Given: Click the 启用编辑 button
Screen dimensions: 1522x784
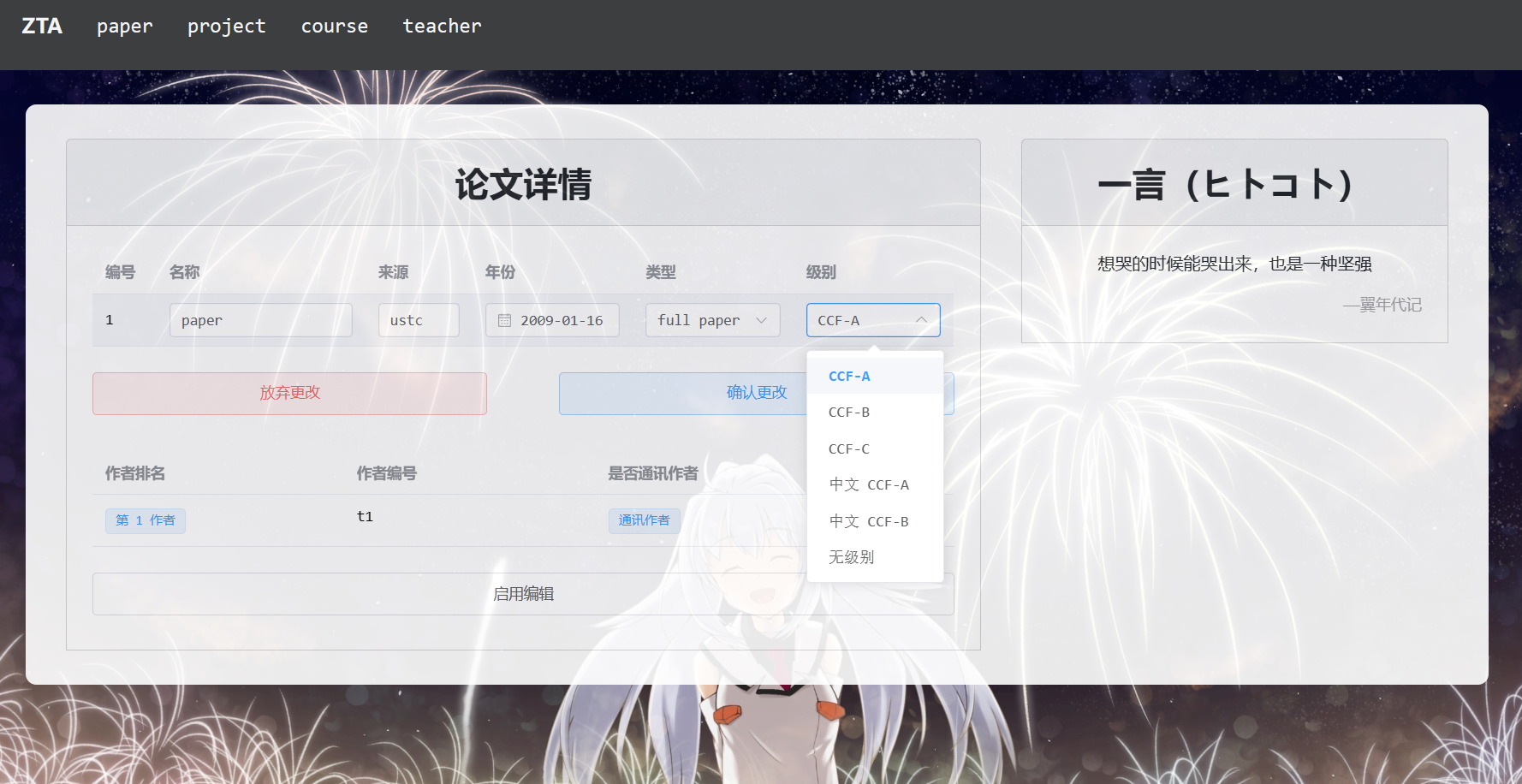Looking at the screenshot, I should click(x=523, y=594).
